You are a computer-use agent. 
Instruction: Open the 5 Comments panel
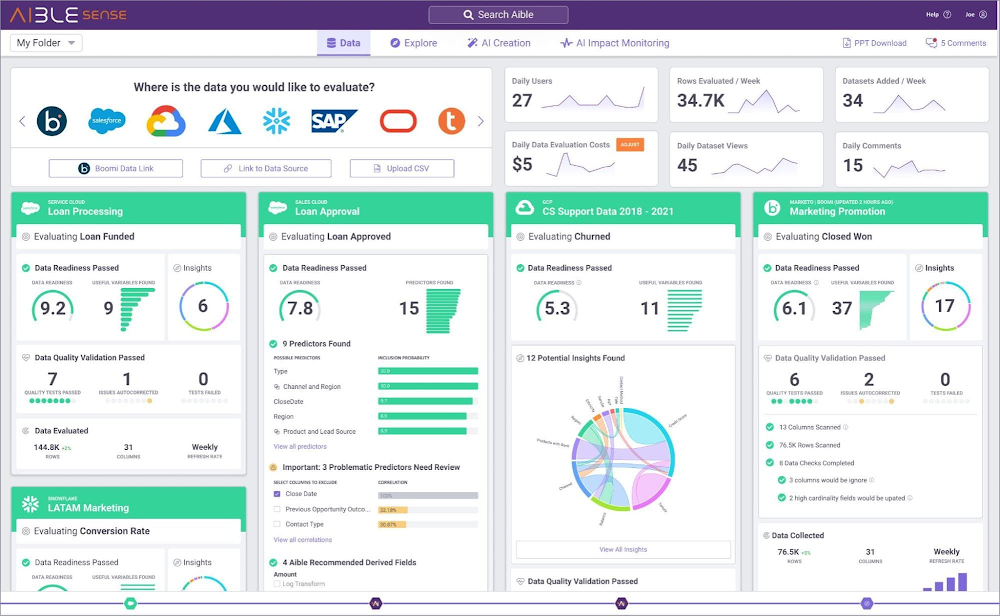(x=956, y=43)
